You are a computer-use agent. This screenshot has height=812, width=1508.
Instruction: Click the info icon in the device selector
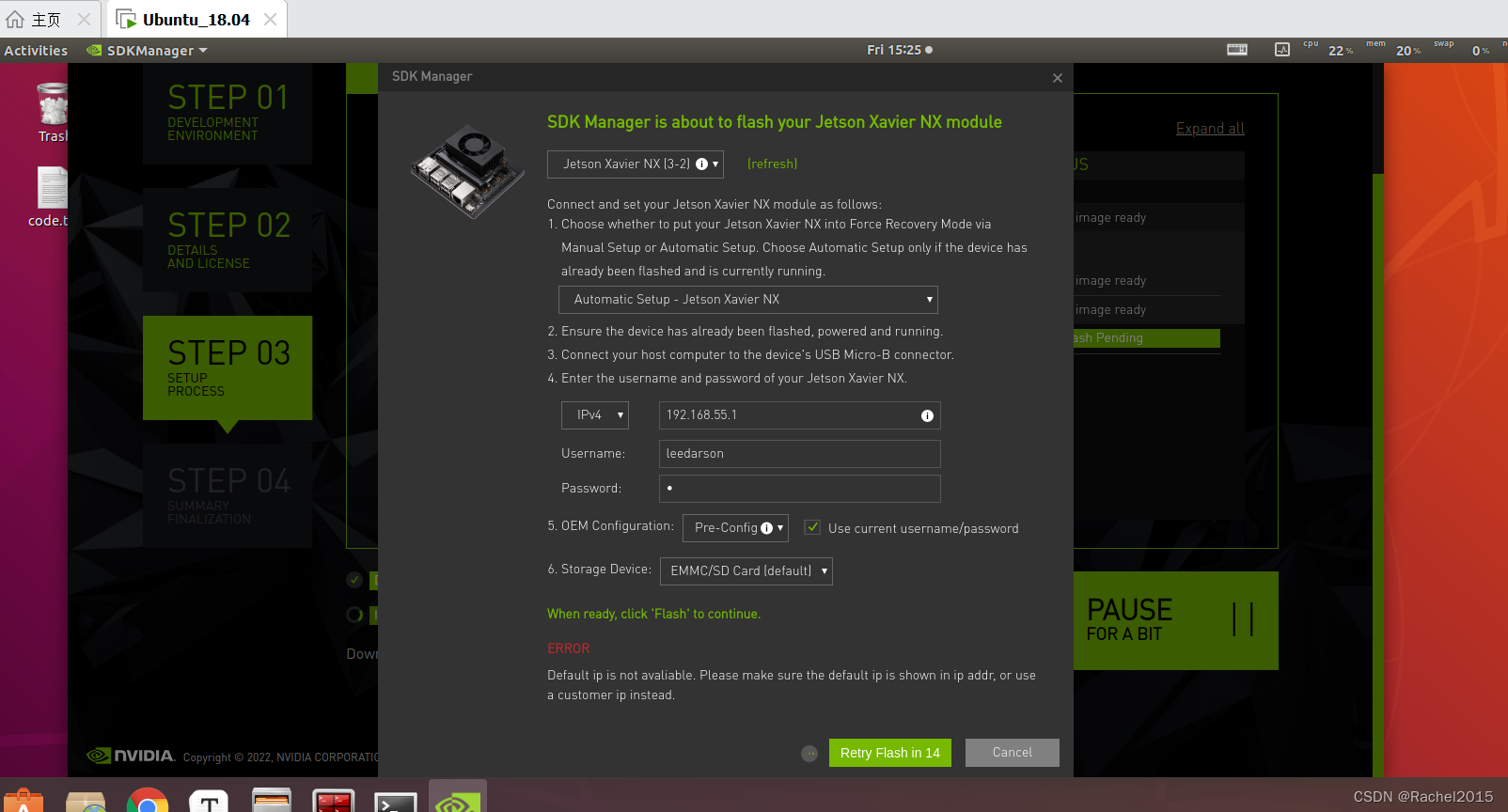(x=701, y=164)
